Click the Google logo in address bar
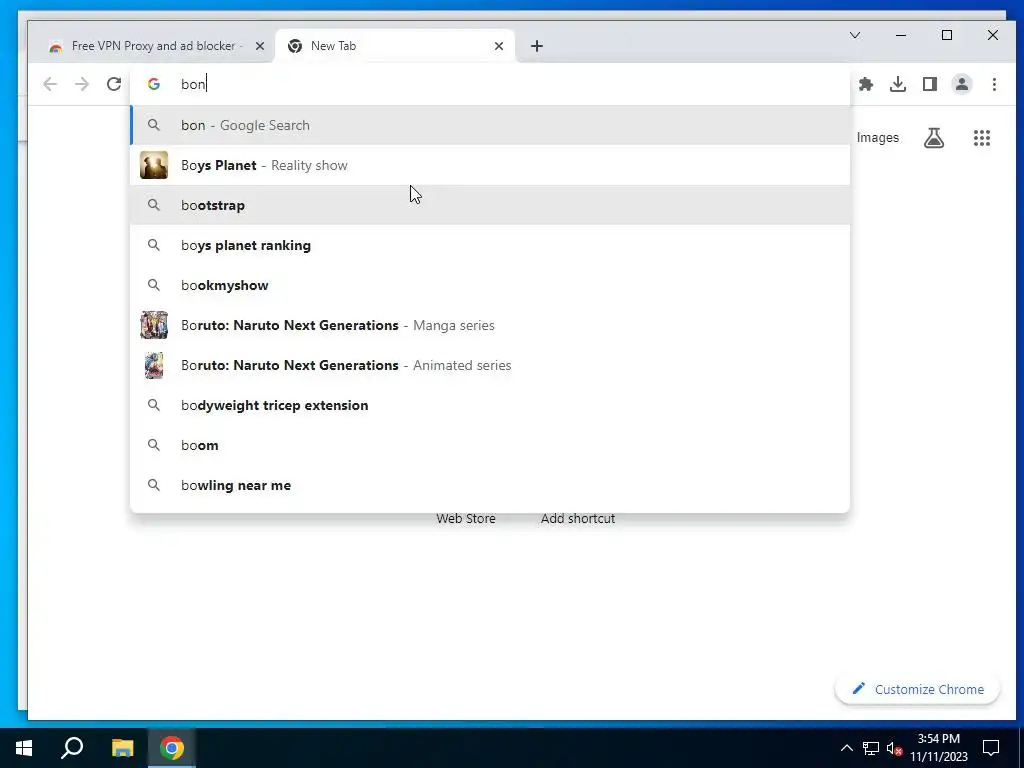 [x=153, y=84]
